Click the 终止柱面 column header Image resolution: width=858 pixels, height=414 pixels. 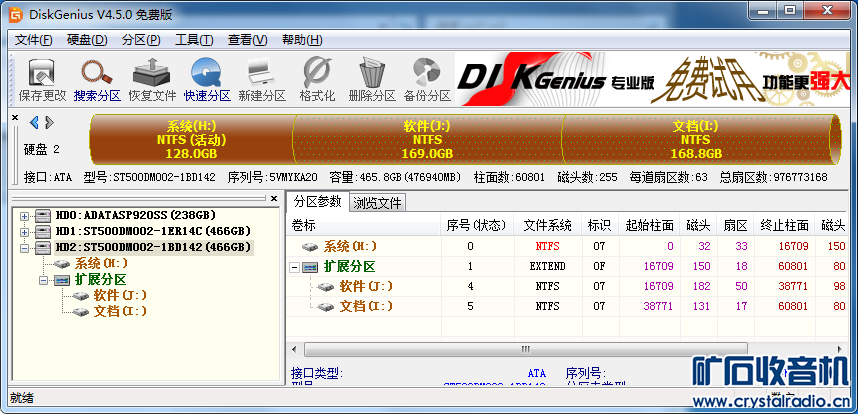pos(785,225)
